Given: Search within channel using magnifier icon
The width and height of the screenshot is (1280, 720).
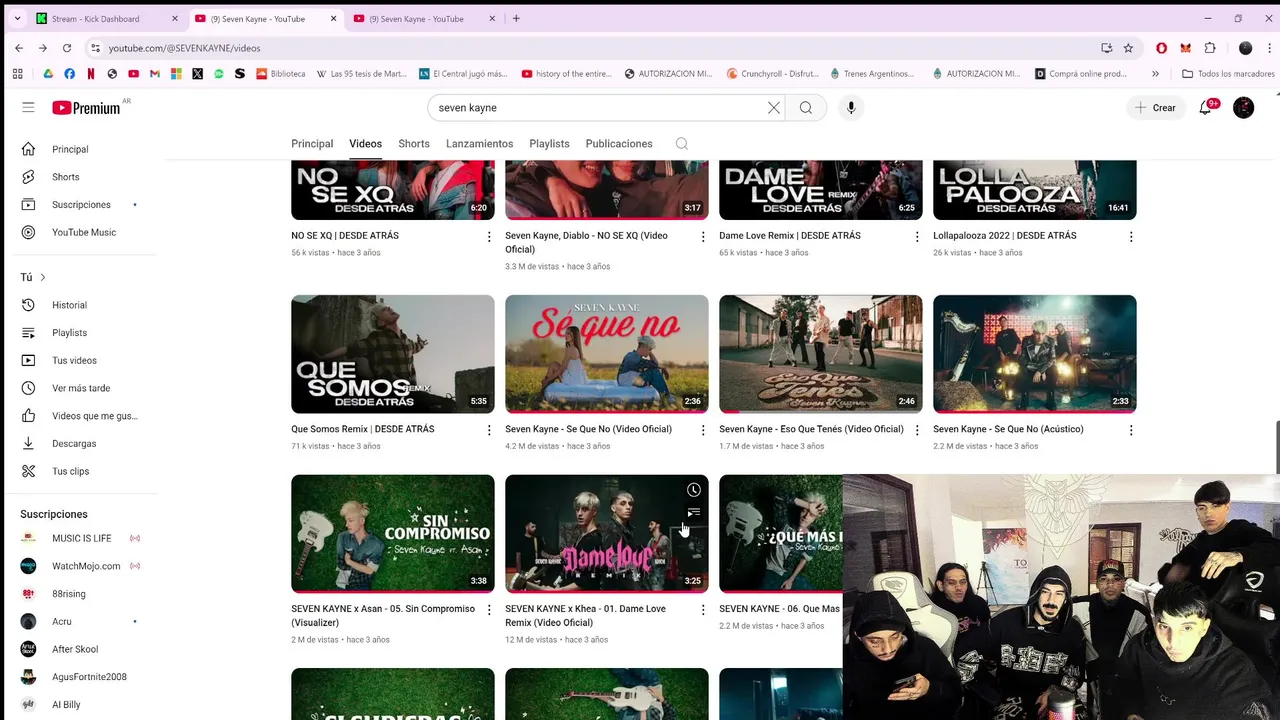Looking at the screenshot, I should click(x=681, y=144).
